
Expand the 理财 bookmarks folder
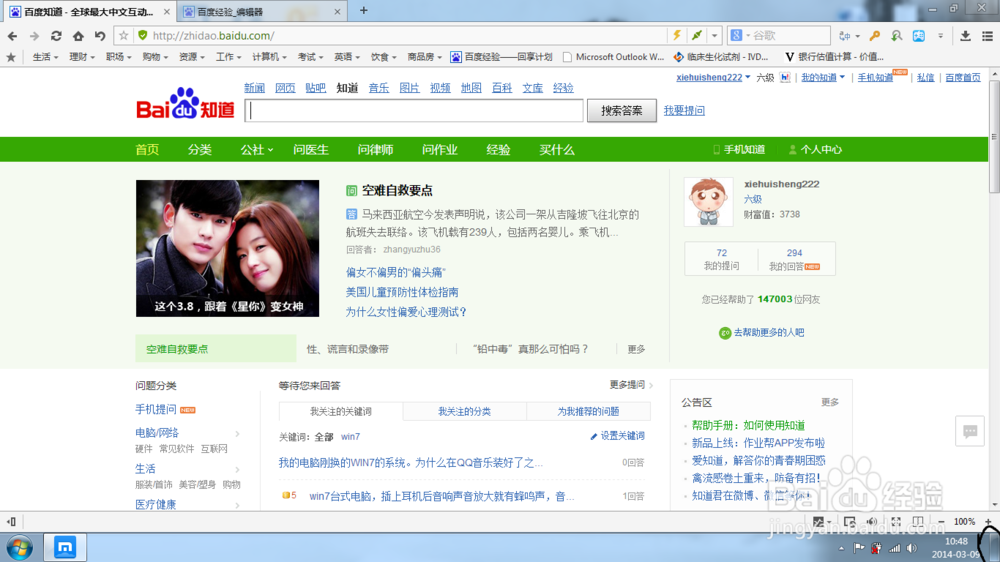82,57
